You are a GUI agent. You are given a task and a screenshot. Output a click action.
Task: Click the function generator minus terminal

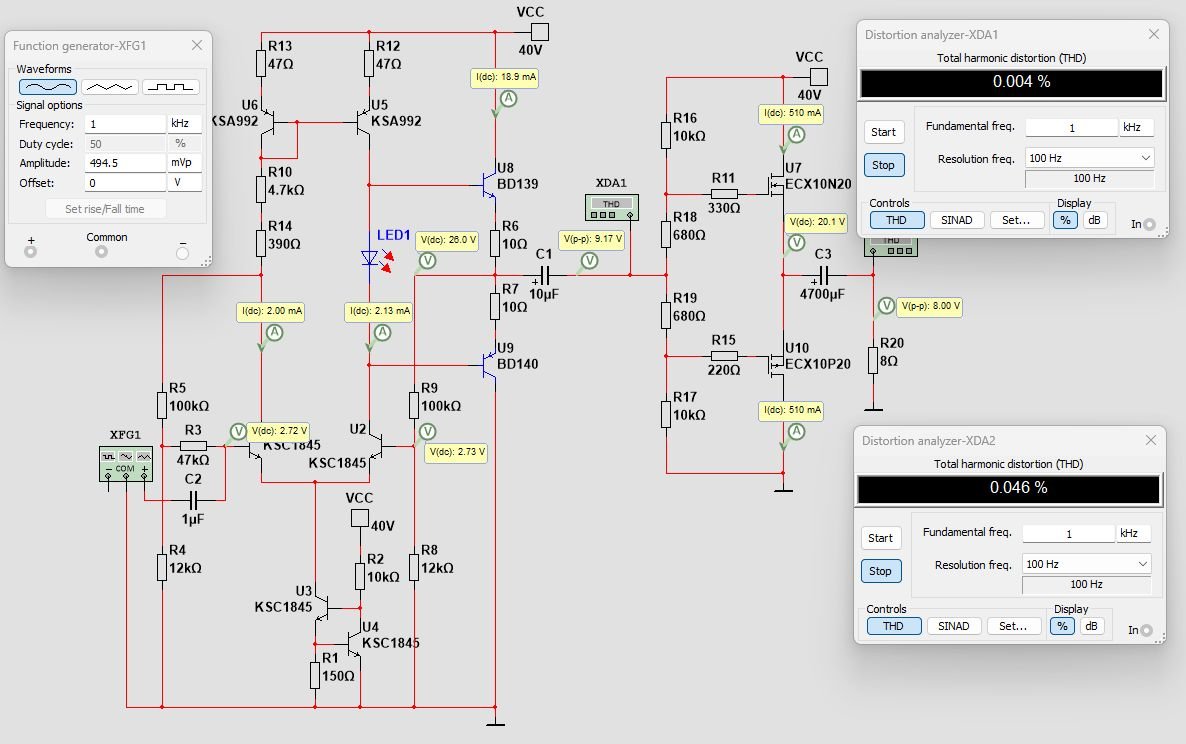tap(182, 253)
